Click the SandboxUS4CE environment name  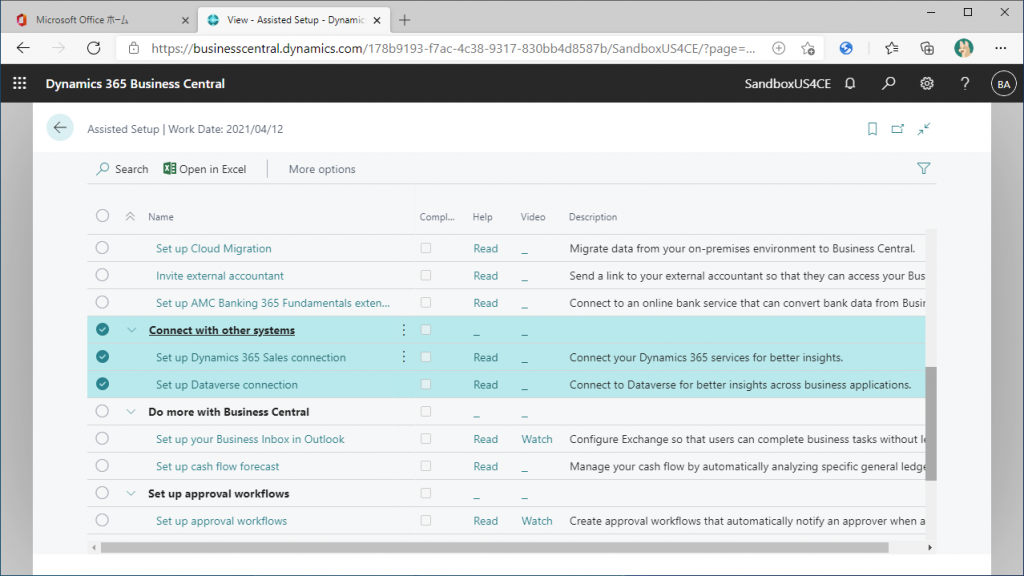tap(788, 84)
